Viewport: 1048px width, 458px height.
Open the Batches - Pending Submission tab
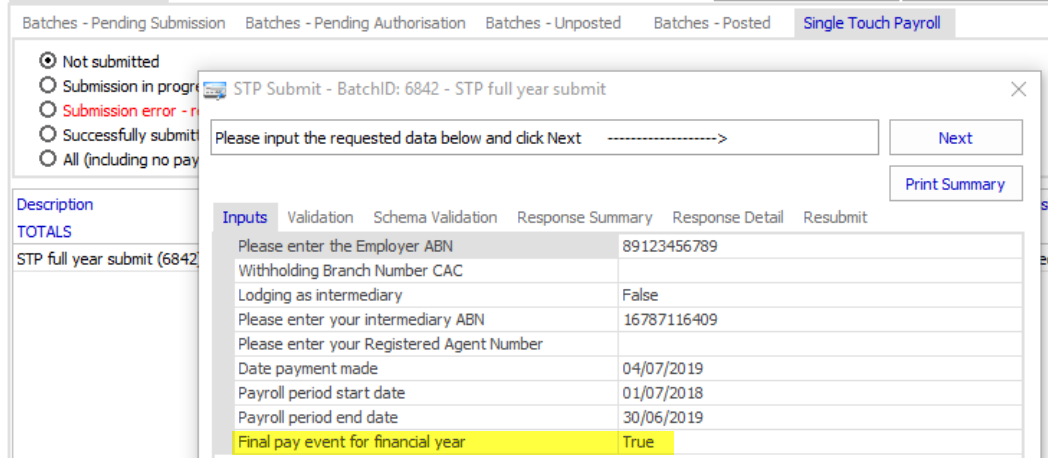pyautogui.click(x=123, y=22)
